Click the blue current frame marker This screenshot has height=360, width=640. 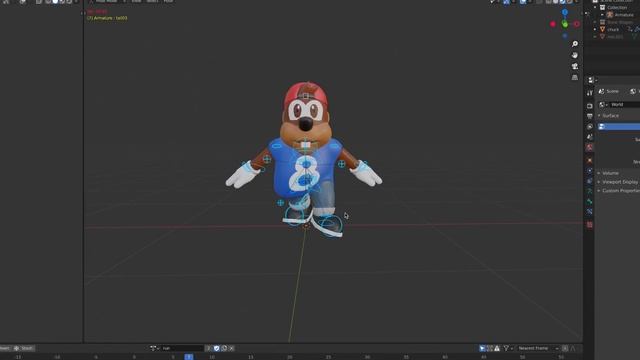click(189, 357)
